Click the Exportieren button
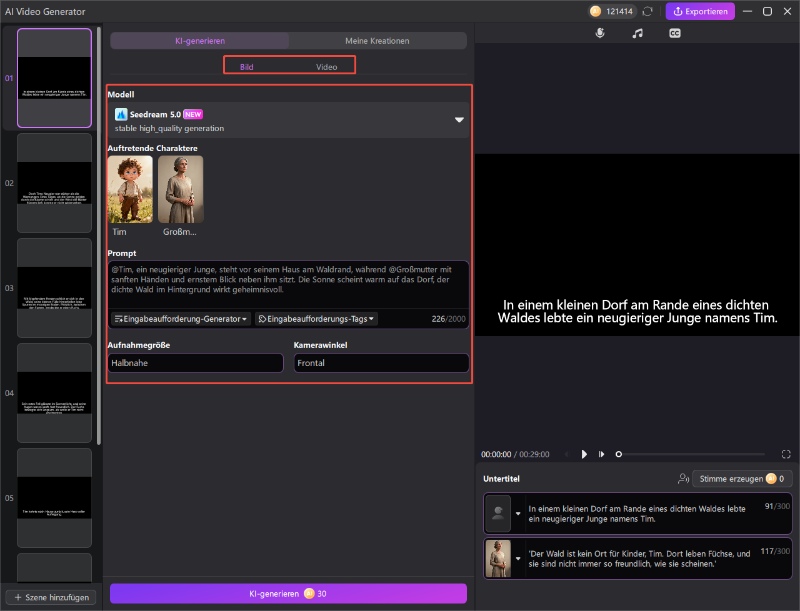Screen dimensions: 800x611 [x=700, y=11]
